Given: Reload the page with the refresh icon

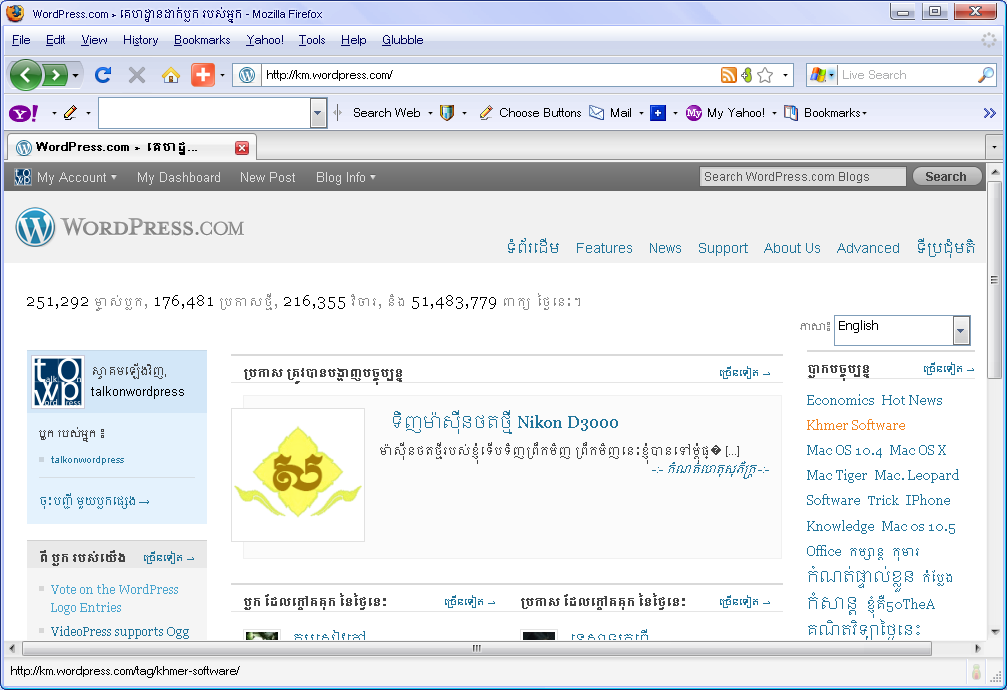Looking at the screenshot, I should point(103,75).
